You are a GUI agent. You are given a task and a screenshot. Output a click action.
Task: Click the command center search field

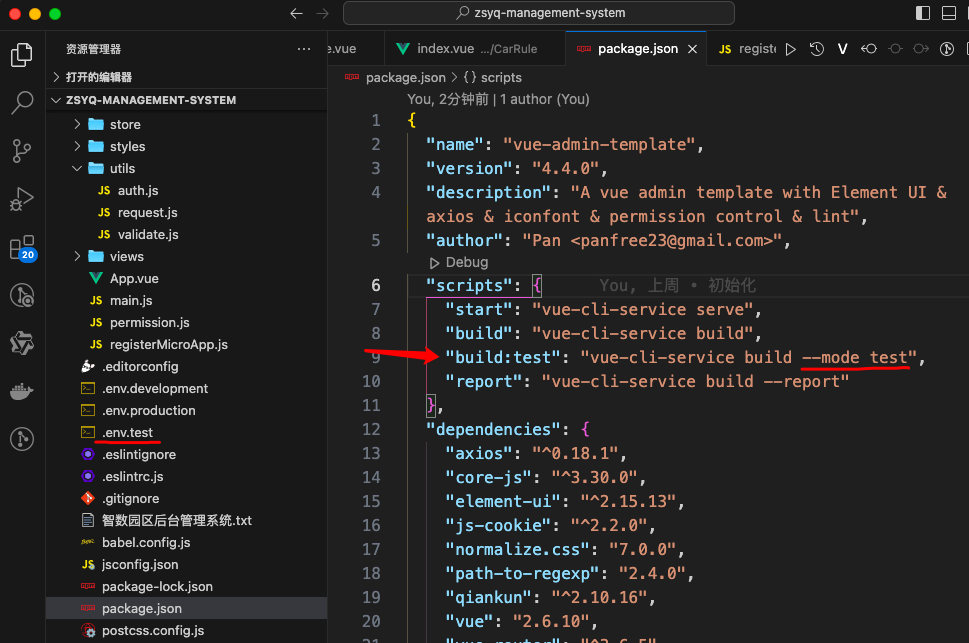539,13
